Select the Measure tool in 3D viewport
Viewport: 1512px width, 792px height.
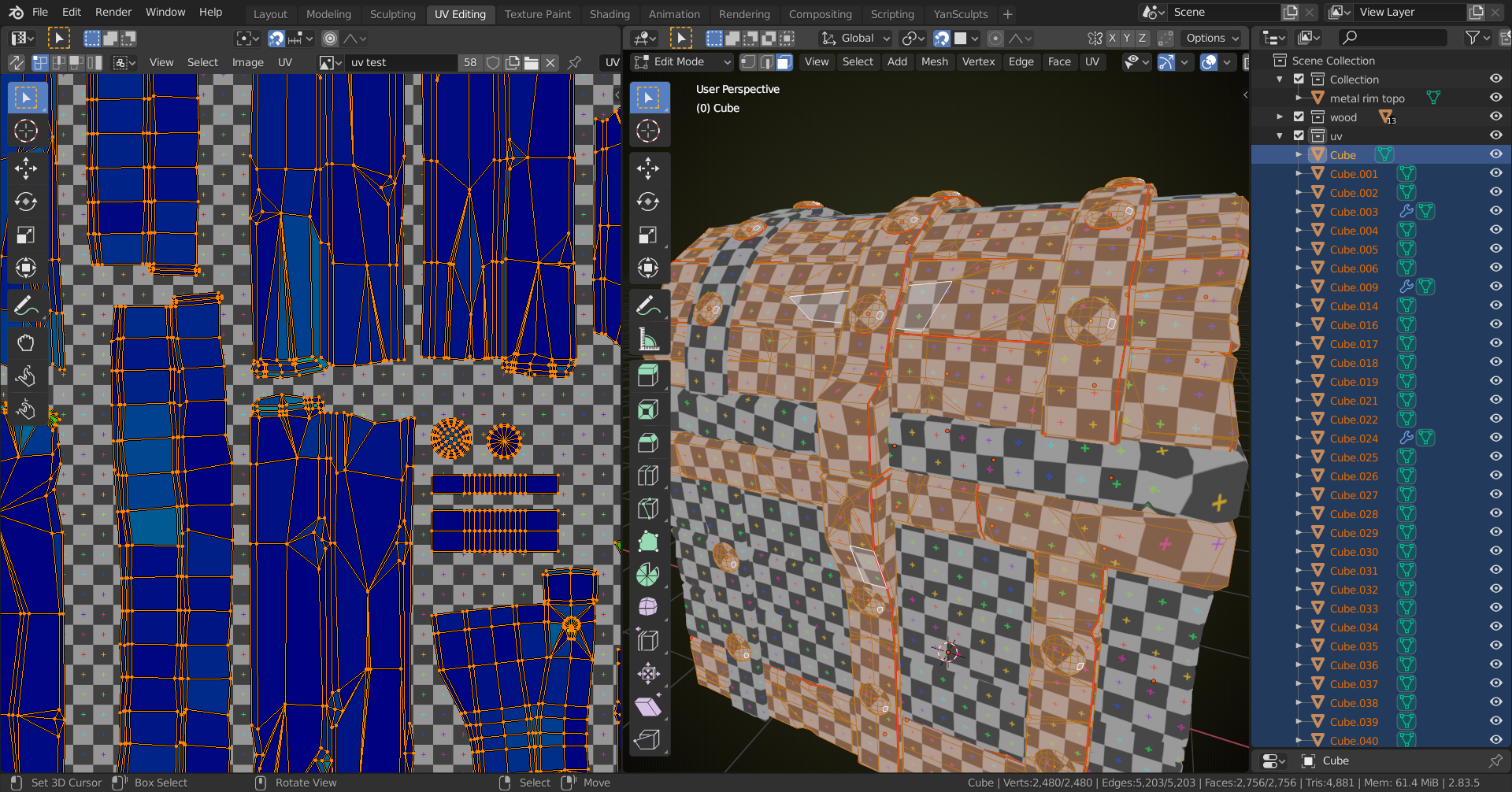648,339
